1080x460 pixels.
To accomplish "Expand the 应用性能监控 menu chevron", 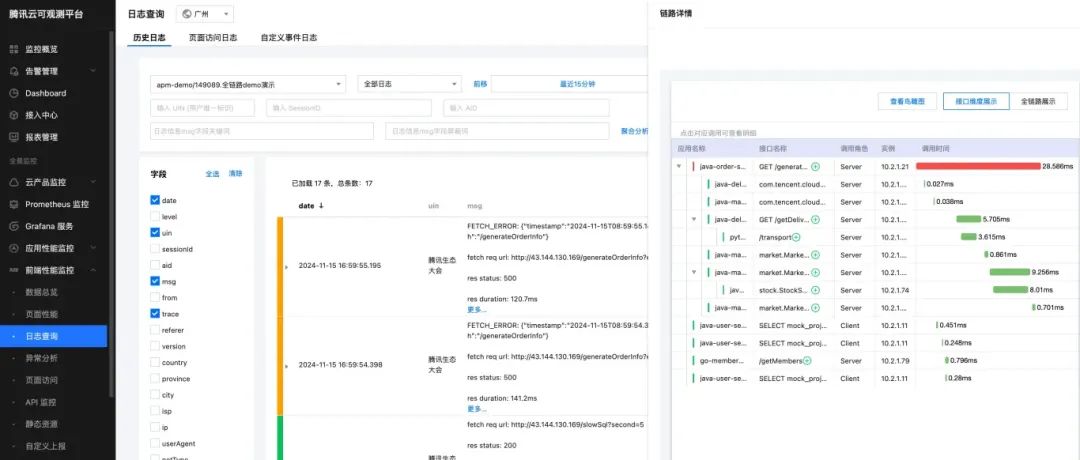I will [x=94, y=248].
